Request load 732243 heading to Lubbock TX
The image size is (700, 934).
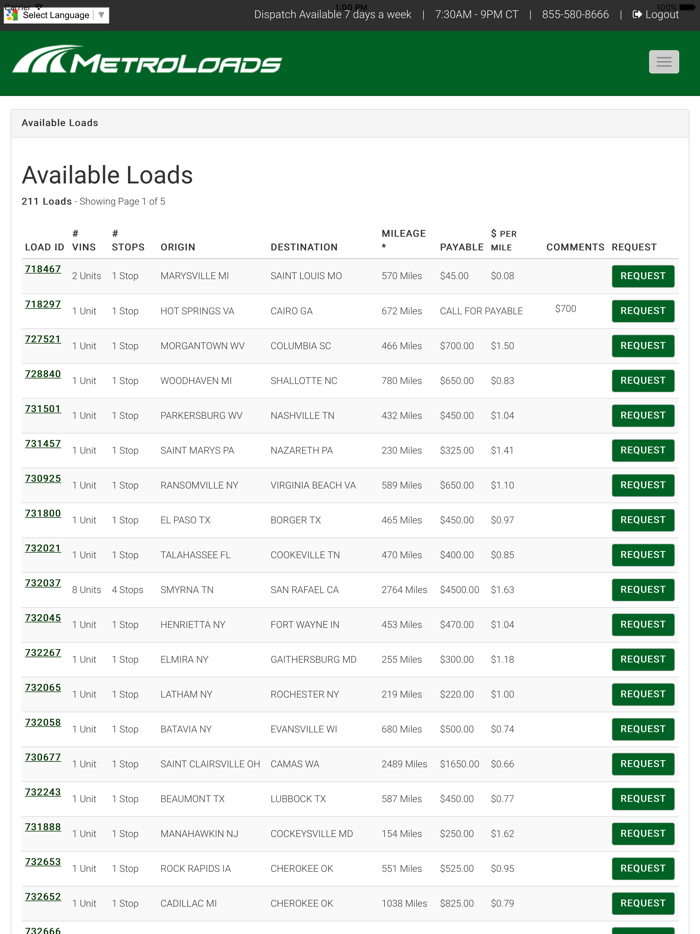tap(643, 798)
